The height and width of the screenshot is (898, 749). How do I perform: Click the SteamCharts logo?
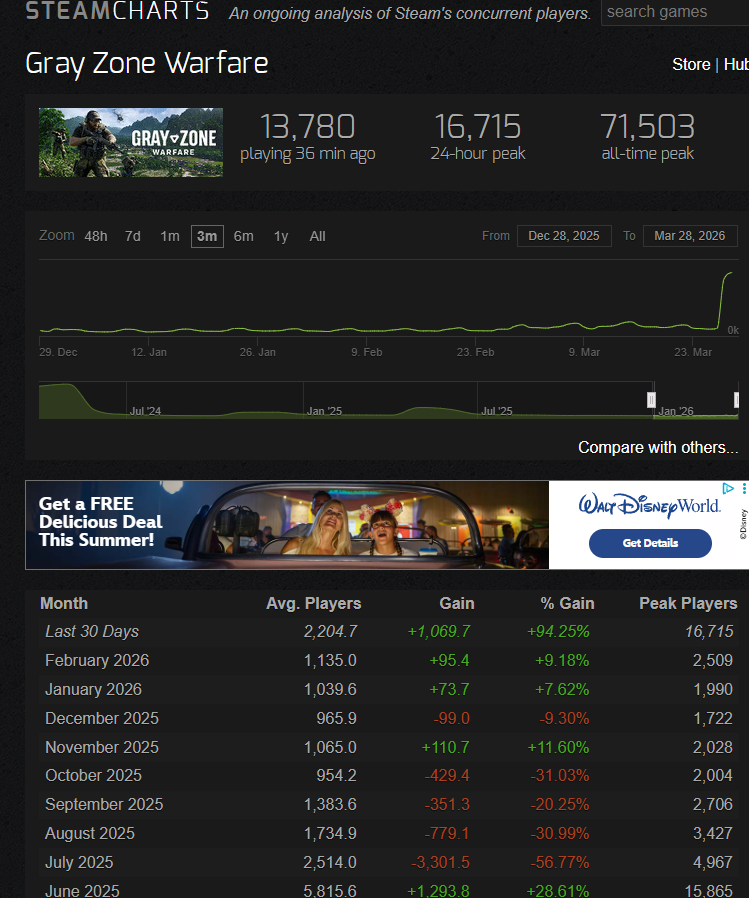coord(117,10)
